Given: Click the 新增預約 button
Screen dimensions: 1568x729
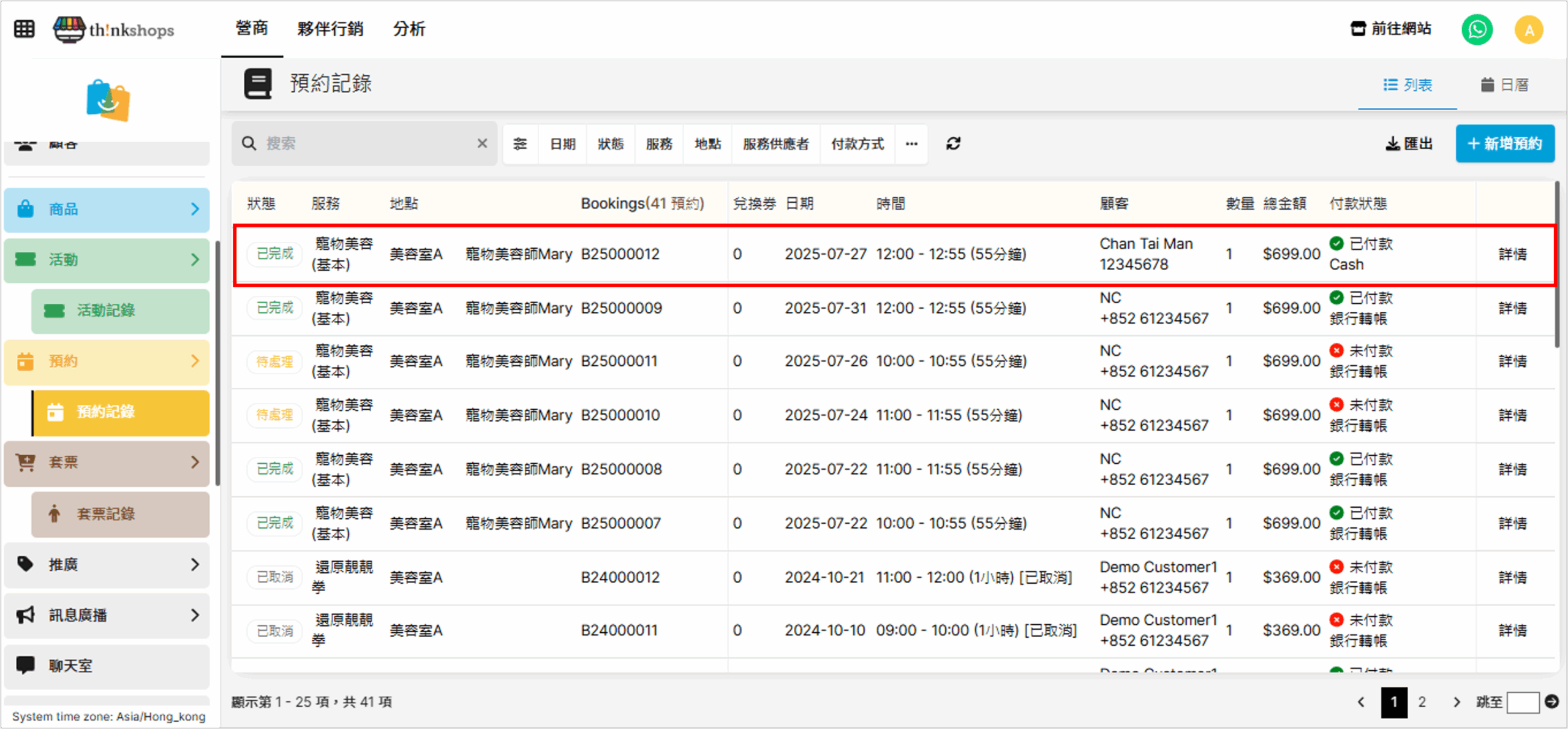Looking at the screenshot, I should 1505,143.
